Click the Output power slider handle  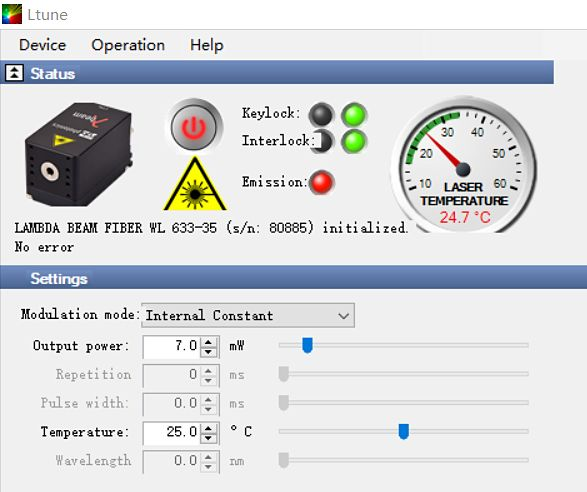tap(307, 345)
